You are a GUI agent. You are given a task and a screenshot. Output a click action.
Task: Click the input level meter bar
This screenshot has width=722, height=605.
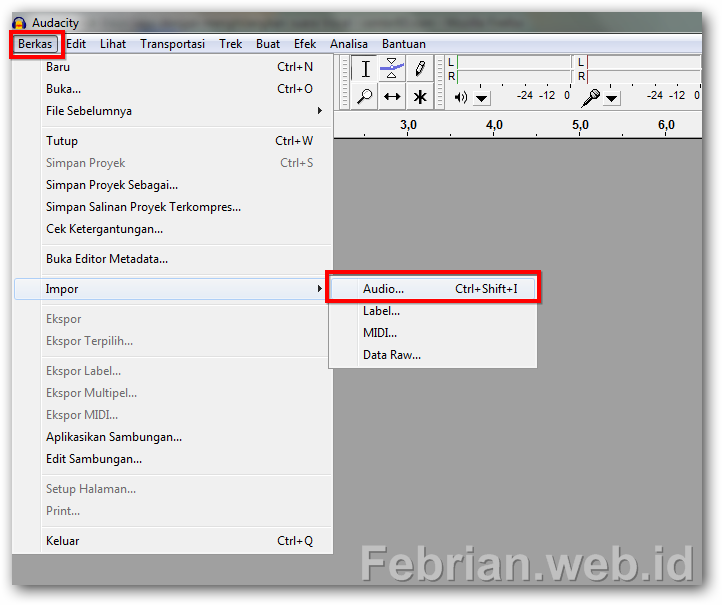(x=644, y=70)
